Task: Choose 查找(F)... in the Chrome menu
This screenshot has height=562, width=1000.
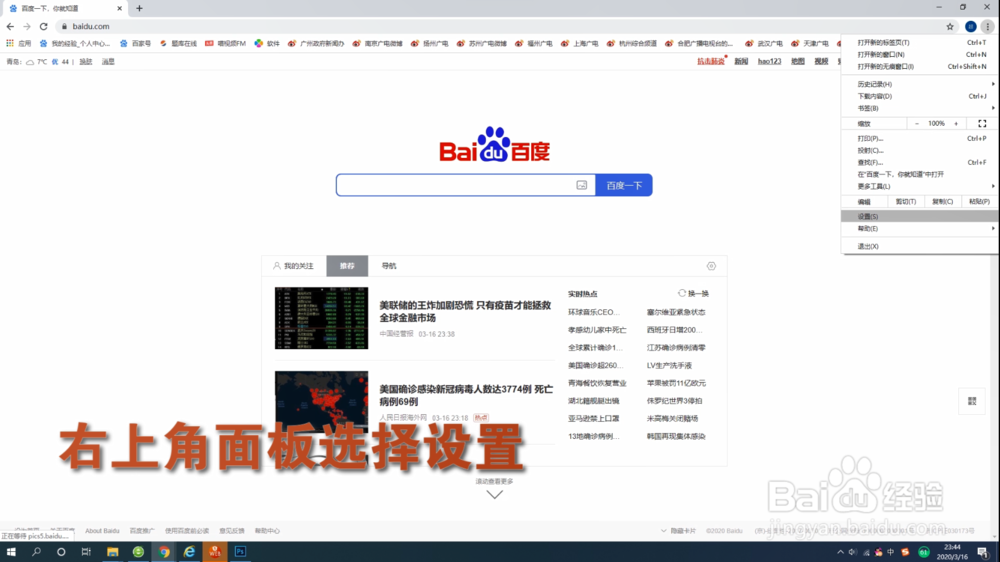Action: (x=920, y=163)
